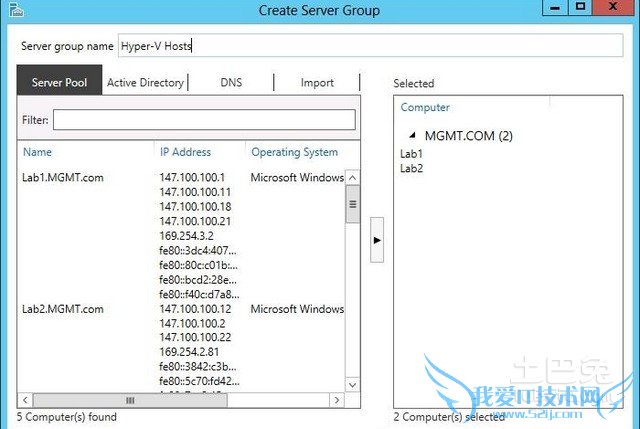This screenshot has width=640, height=429.
Task: Click Microsoft Windows text in Lab1 row
Action: (297, 178)
